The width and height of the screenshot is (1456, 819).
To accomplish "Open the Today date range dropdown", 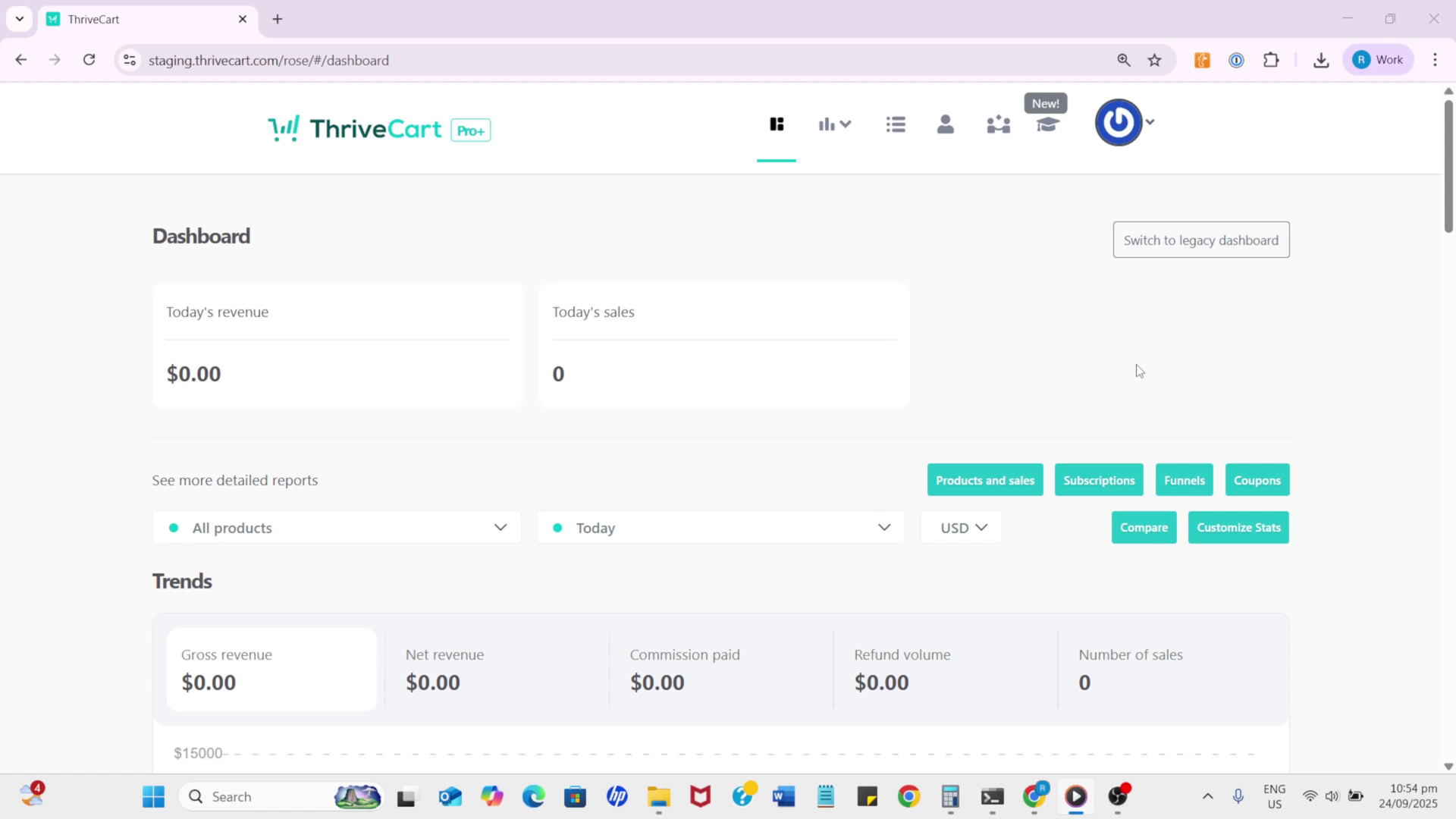I will pyautogui.click(x=884, y=527).
